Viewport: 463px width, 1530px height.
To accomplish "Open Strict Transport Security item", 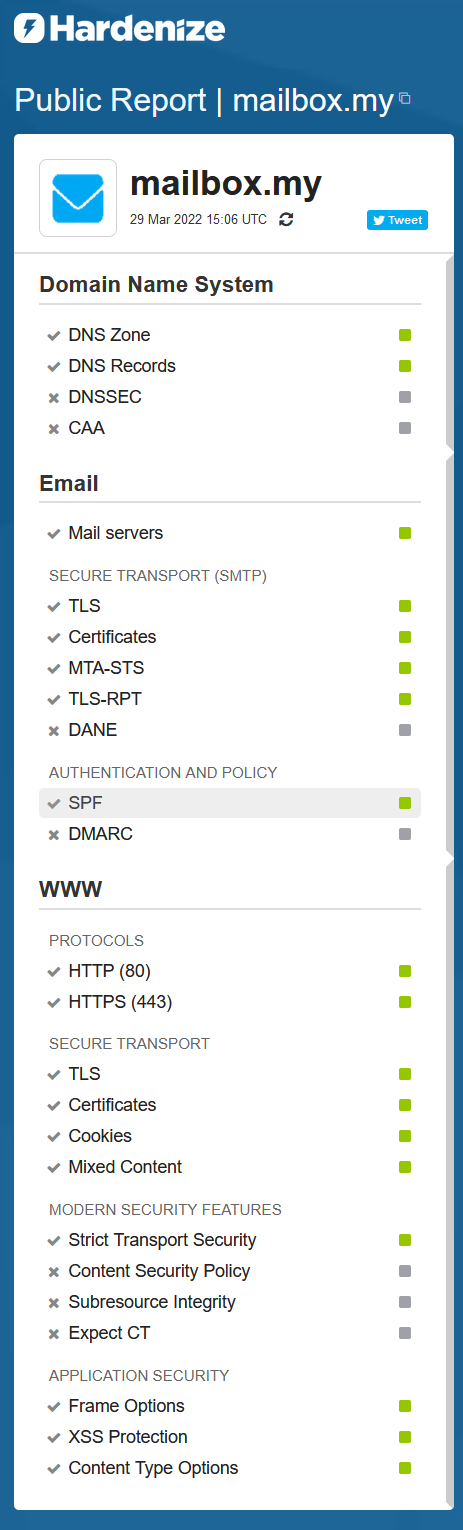I will click(x=230, y=1240).
